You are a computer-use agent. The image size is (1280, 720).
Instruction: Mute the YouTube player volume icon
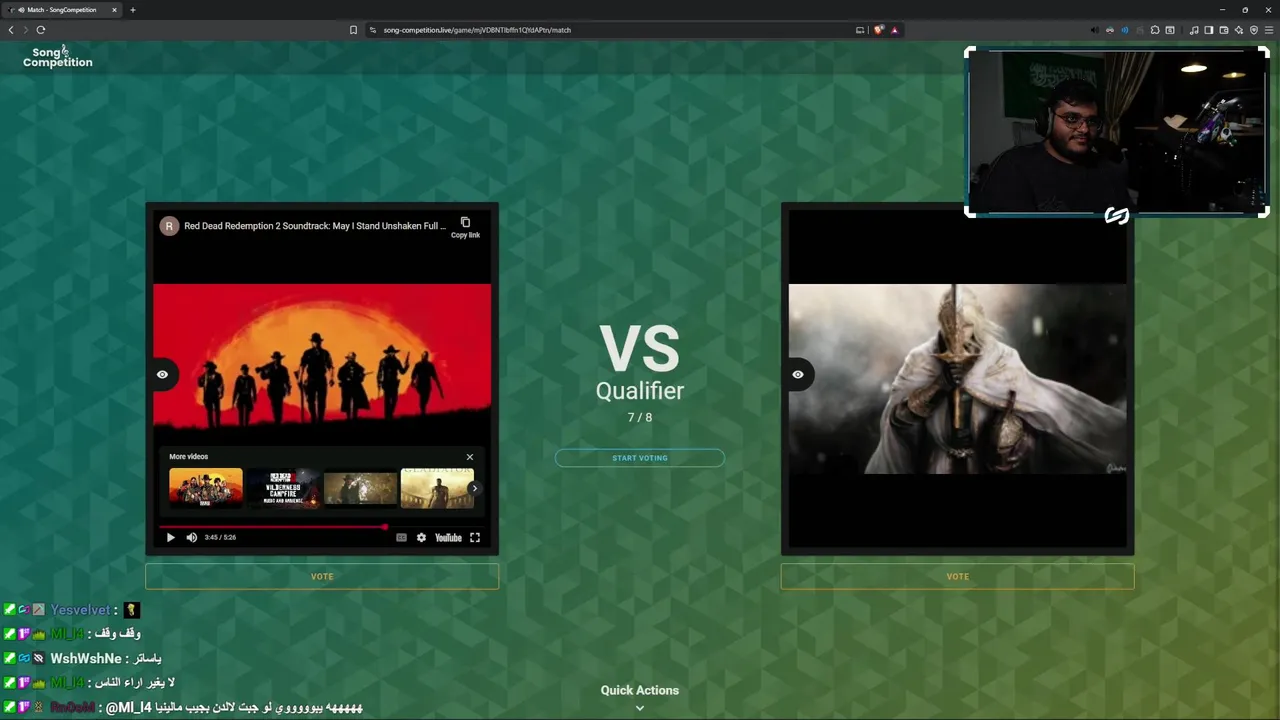point(192,538)
